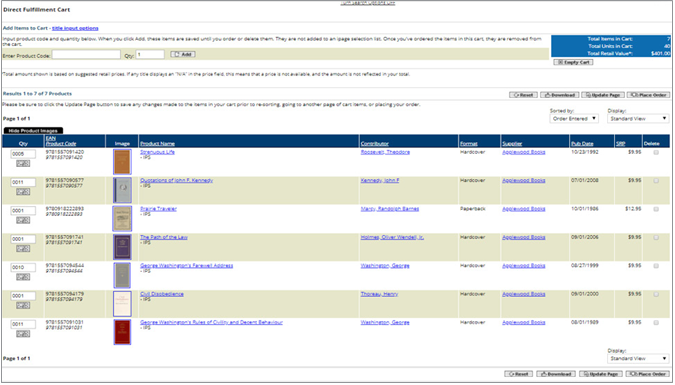Image resolution: width=675 pixels, height=385 pixels.
Task: Click quantity field for Civil Disobedience
Action: pyautogui.click(x=23, y=296)
